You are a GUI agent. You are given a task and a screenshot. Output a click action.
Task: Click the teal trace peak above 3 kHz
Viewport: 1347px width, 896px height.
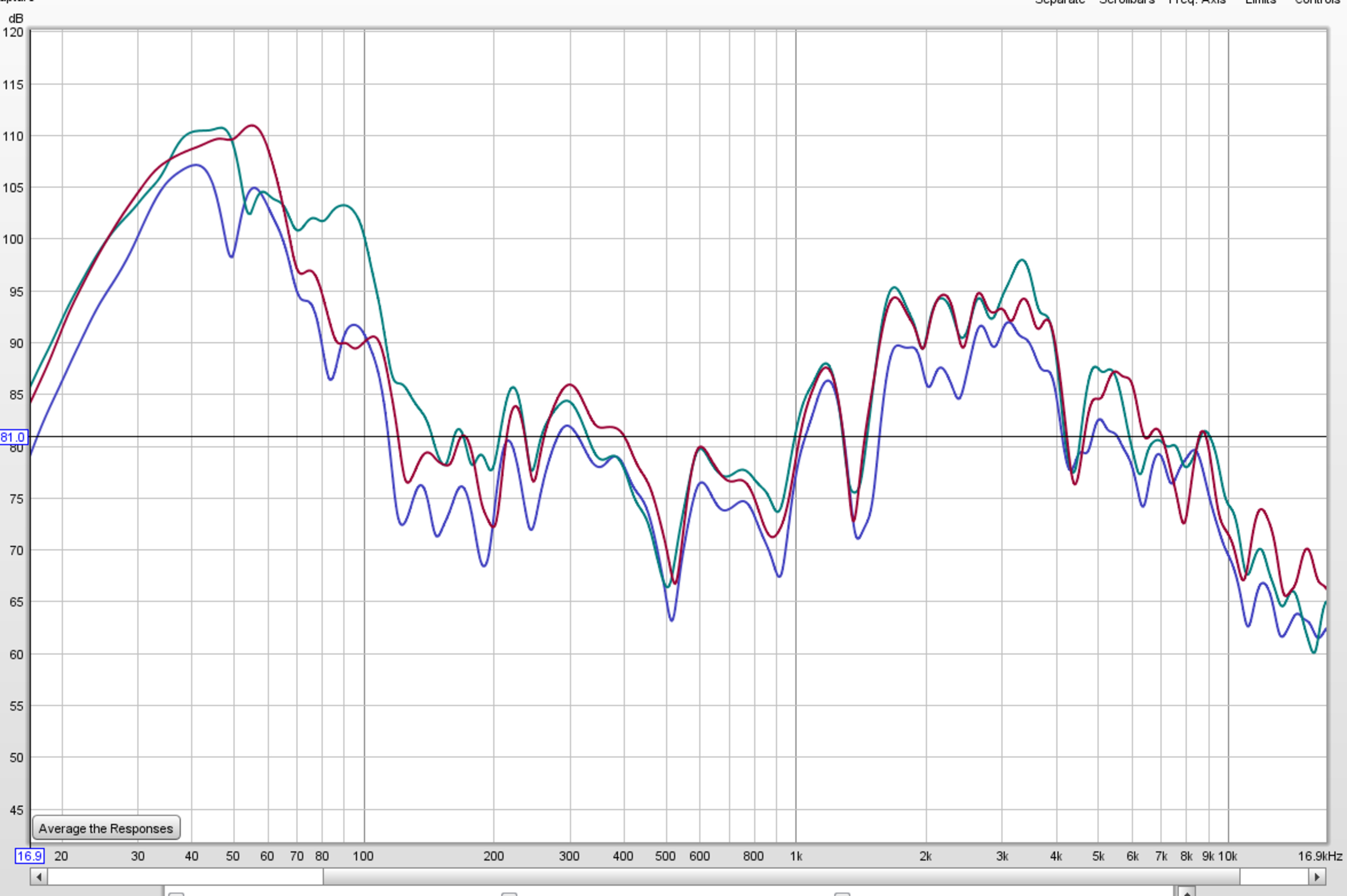tap(1022, 261)
